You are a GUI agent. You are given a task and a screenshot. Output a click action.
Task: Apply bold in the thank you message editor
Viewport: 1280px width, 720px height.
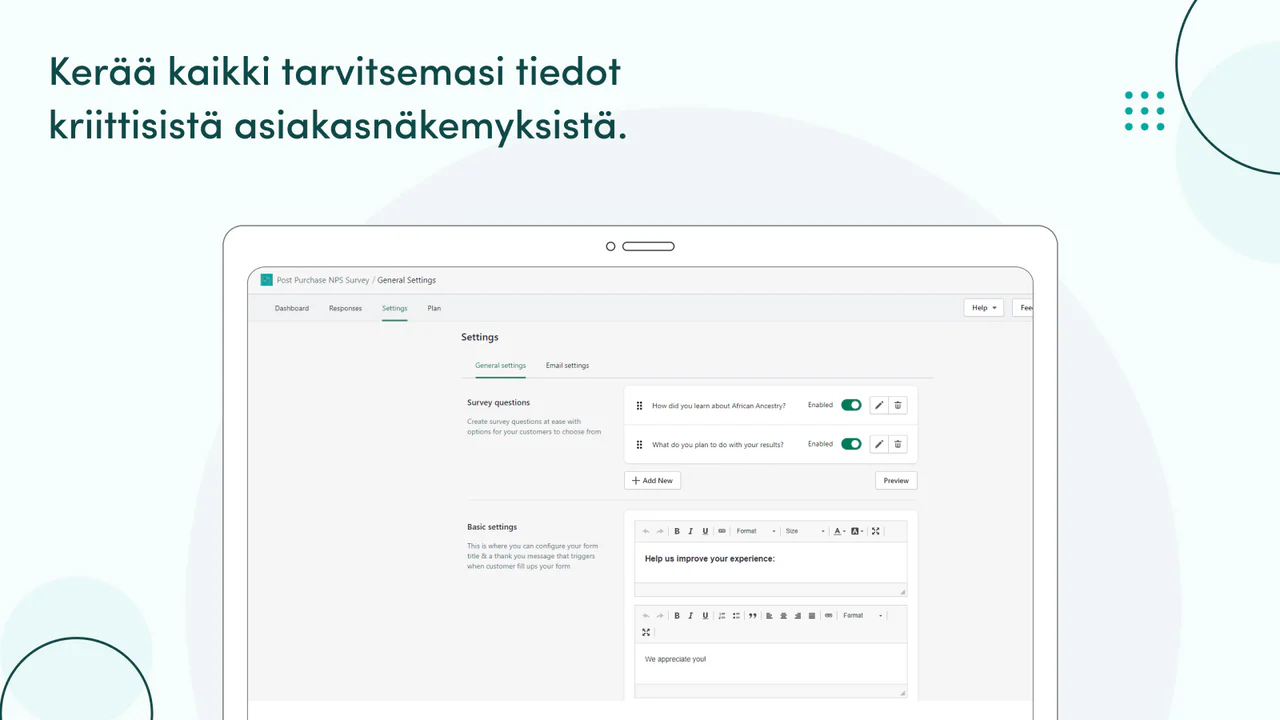[677, 616]
